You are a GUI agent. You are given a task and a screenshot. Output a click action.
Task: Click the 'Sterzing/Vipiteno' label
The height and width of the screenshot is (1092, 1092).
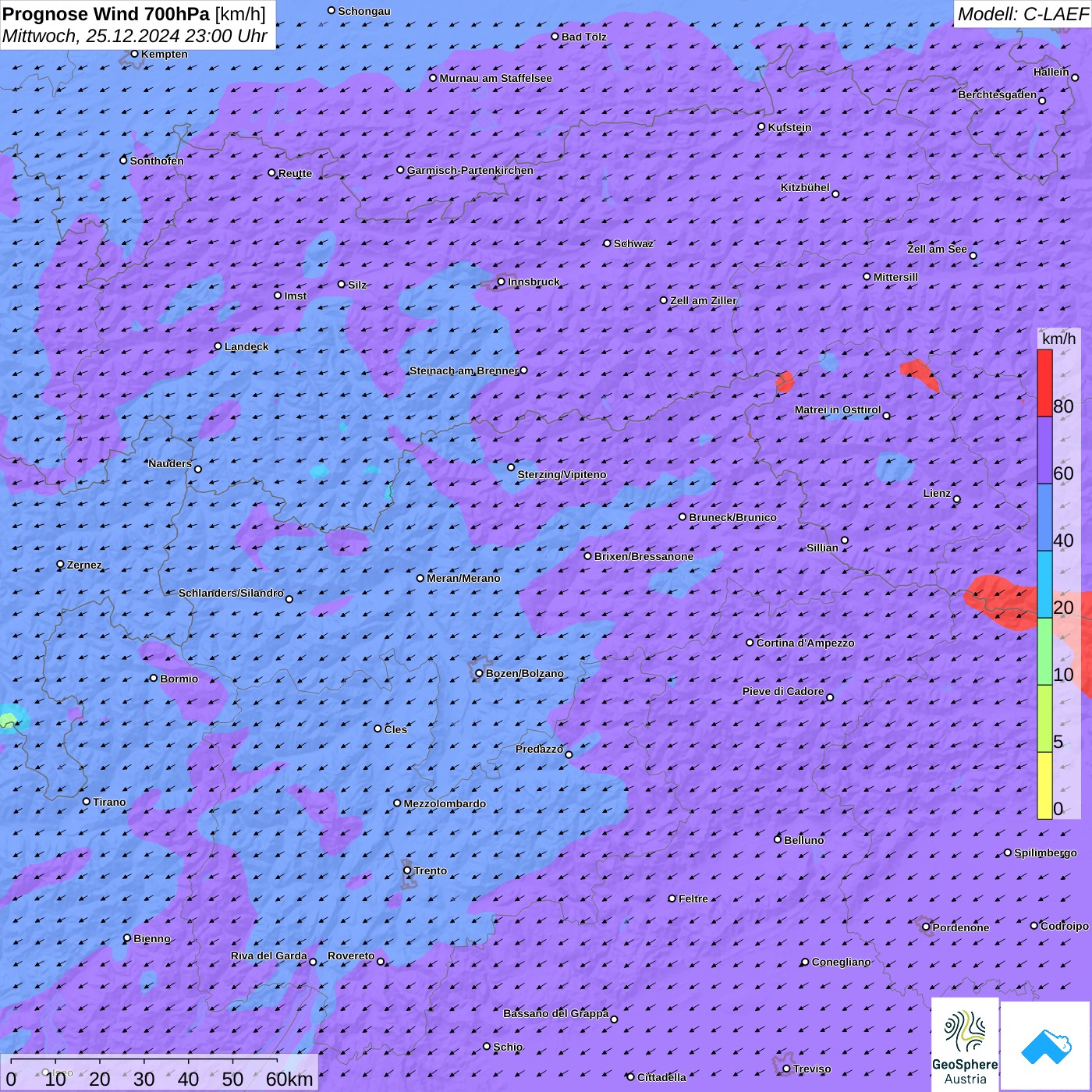point(562,474)
